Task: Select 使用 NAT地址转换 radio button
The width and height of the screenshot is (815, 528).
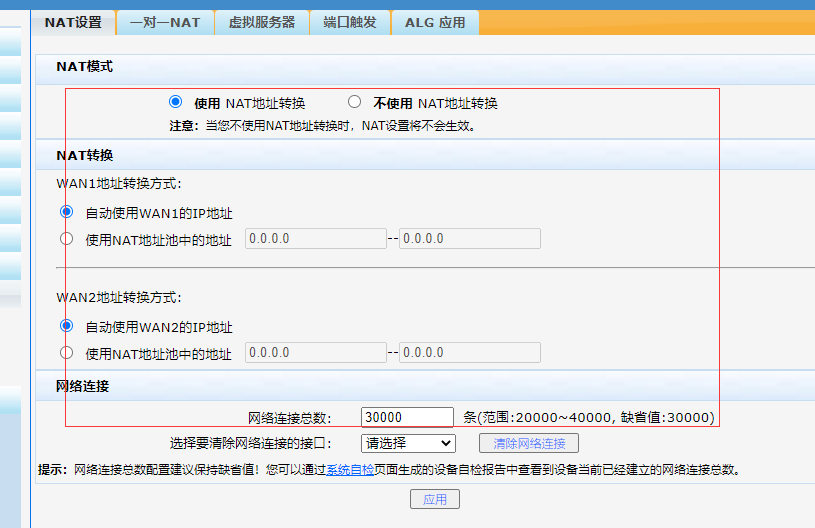Action: tap(176, 102)
